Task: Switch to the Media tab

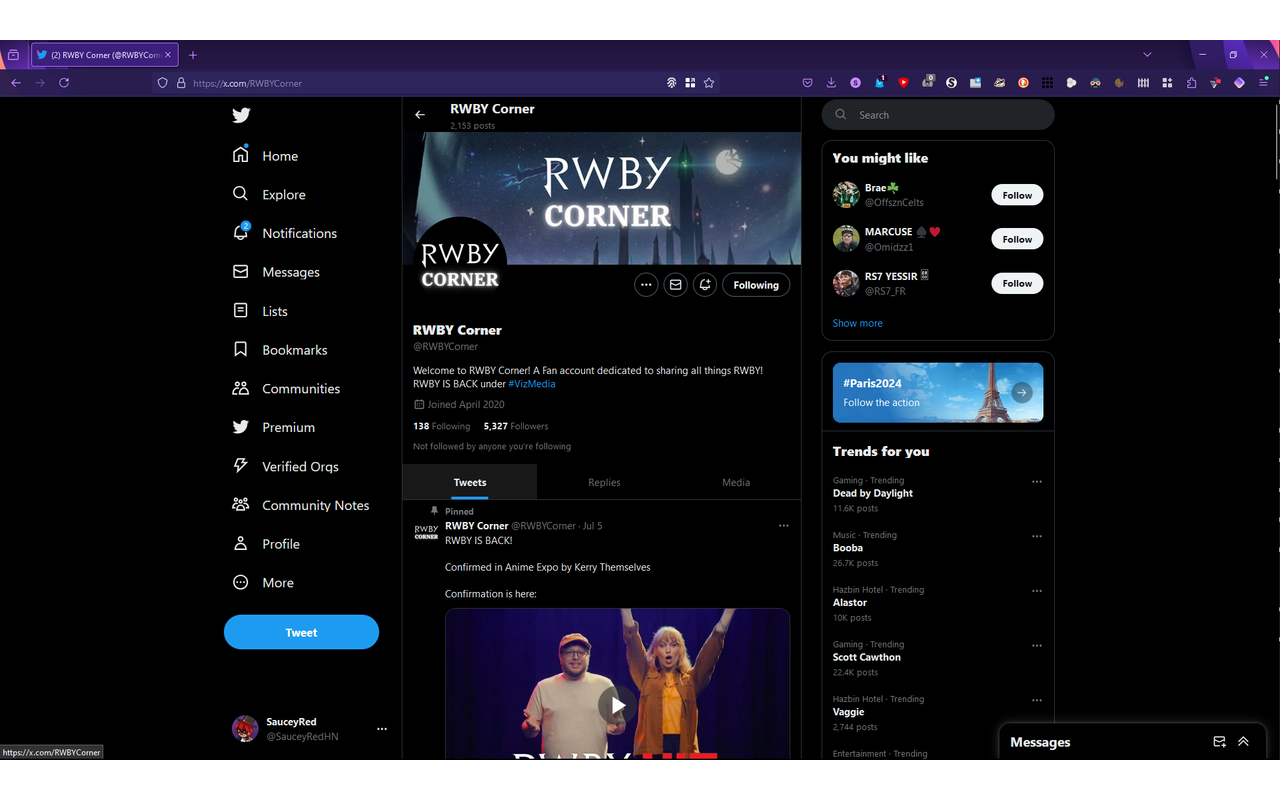Action: pyautogui.click(x=736, y=482)
